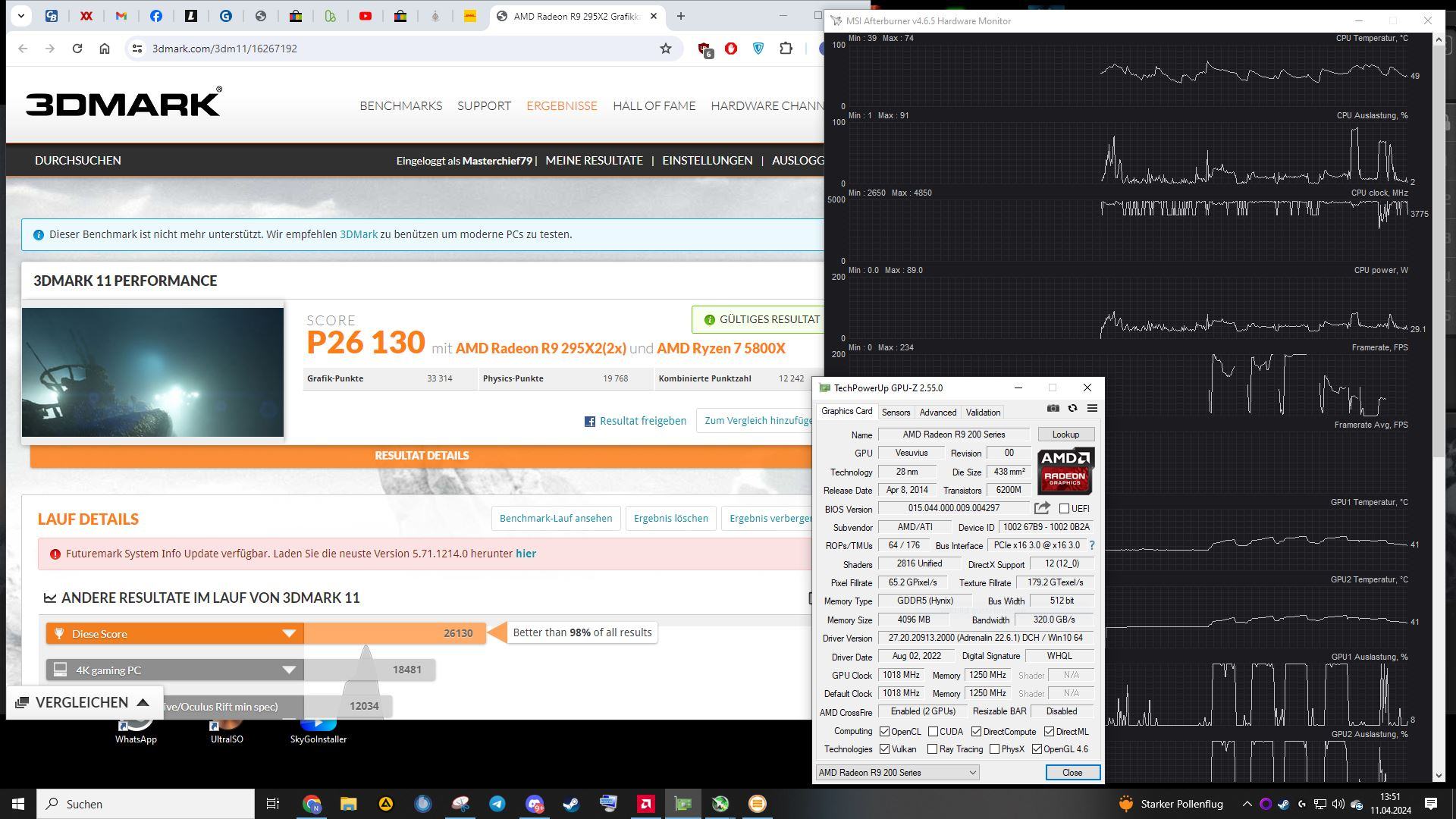This screenshot has width=1456, height=819.
Task: Click the AMD Radeon Graphics logo
Action: (1065, 471)
